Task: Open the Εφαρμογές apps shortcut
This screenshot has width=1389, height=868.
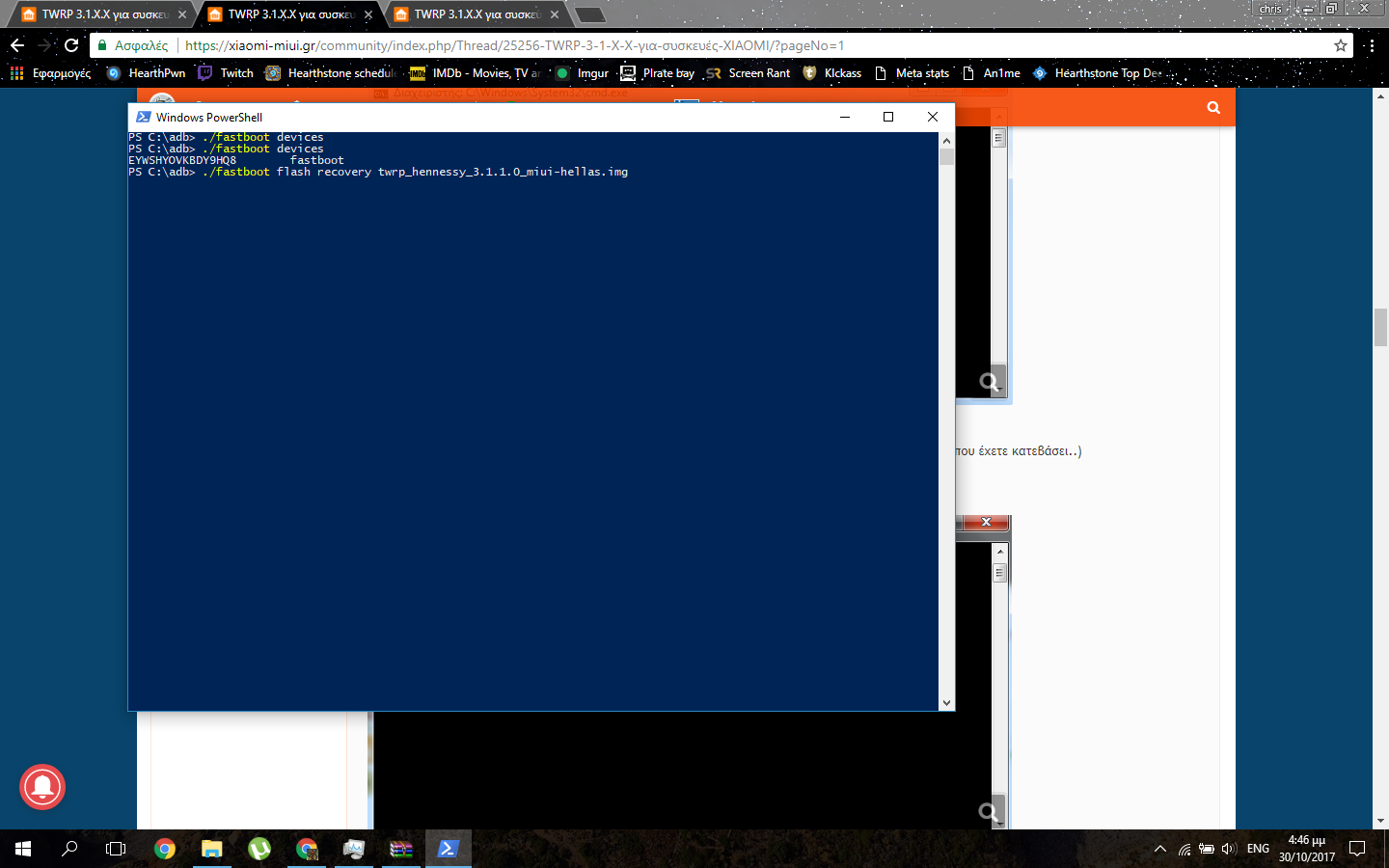Action: (50, 73)
